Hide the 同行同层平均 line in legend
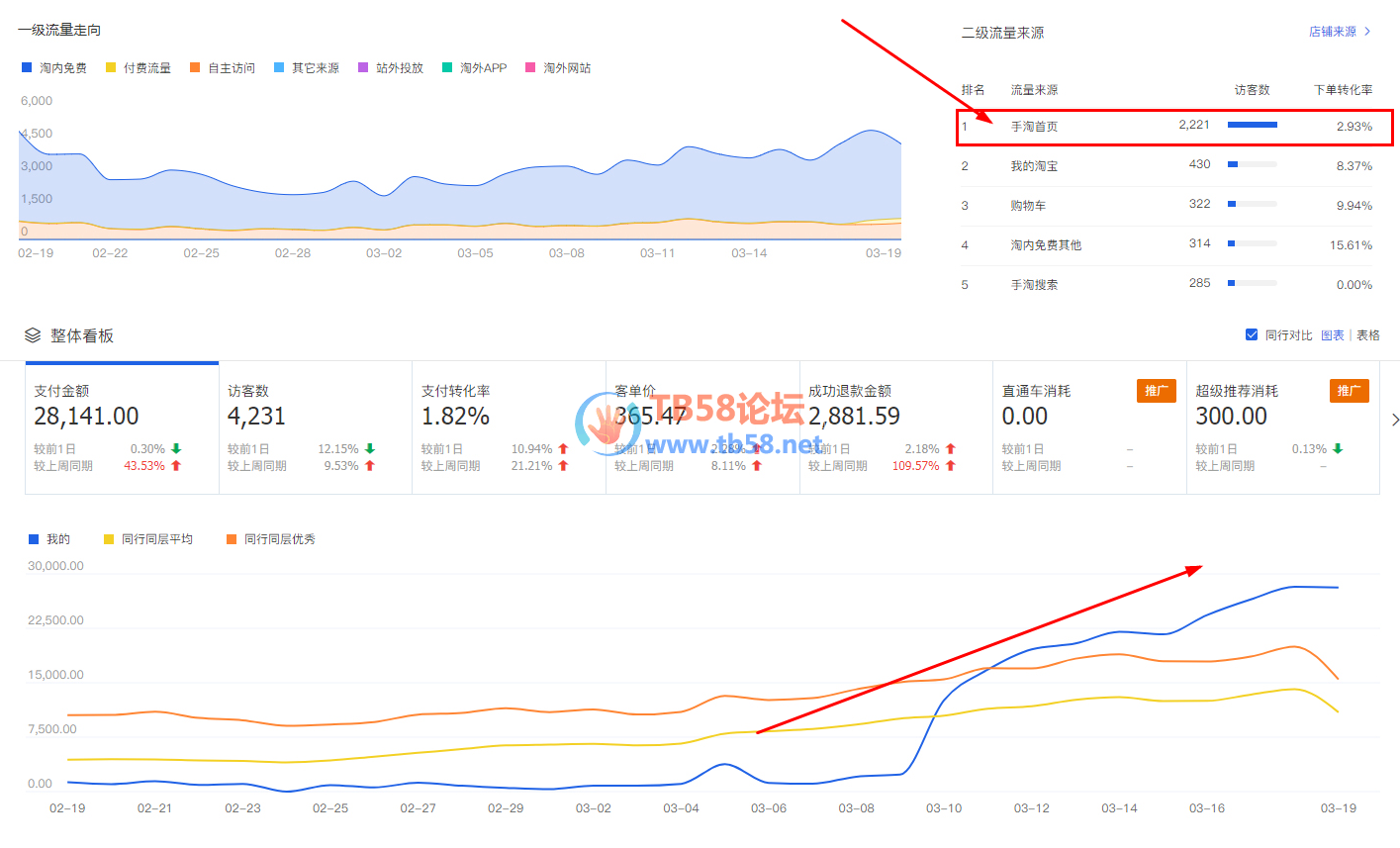Viewport: 1400px width, 848px height. (147, 539)
